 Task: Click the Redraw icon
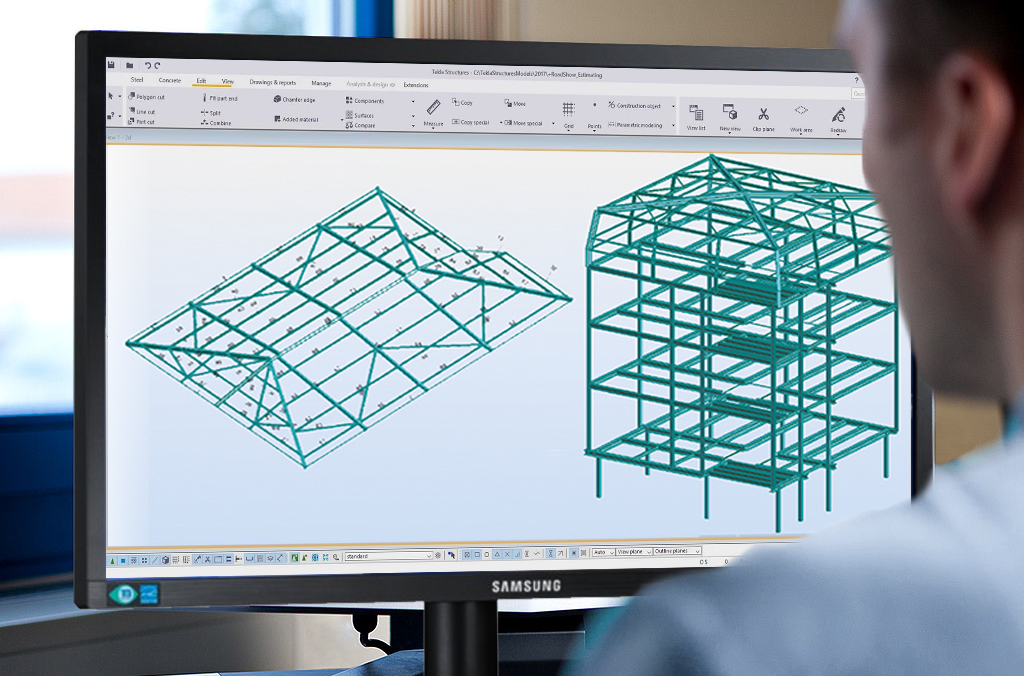(x=838, y=115)
